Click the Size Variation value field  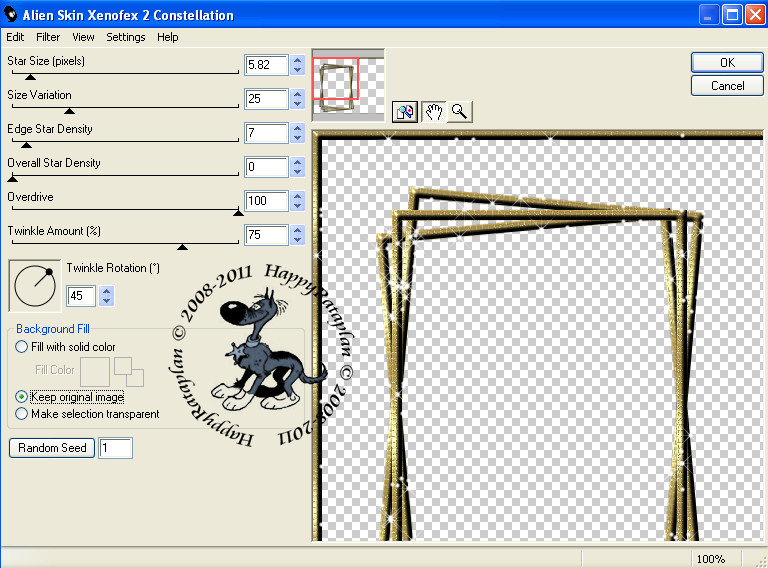coord(266,99)
